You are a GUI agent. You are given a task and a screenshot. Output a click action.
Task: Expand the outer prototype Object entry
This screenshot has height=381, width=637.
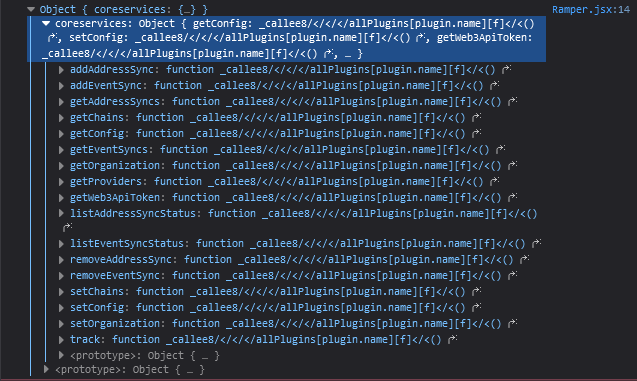click(46, 369)
